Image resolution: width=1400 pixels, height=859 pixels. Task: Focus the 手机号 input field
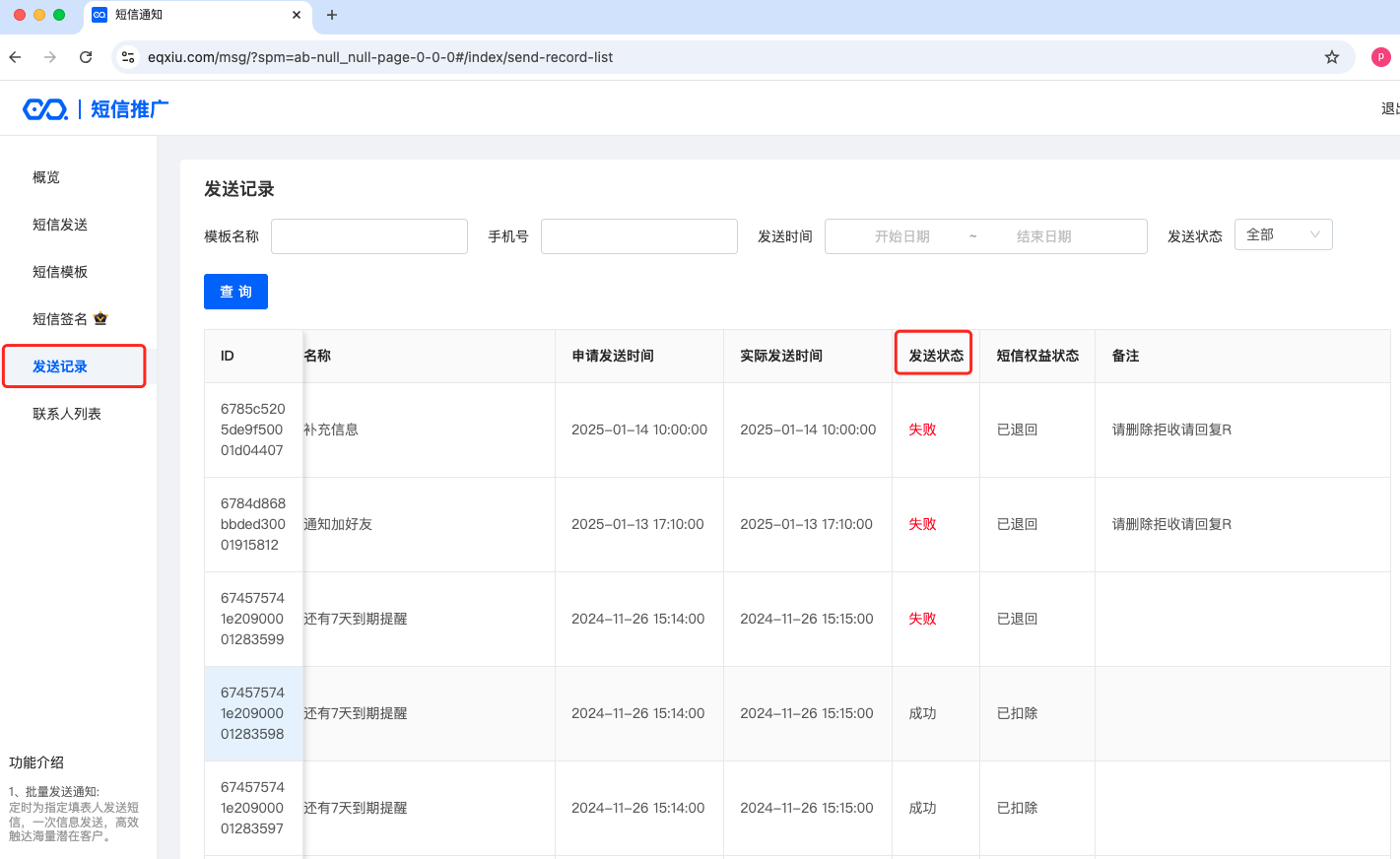pyautogui.click(x=638, y=236)
